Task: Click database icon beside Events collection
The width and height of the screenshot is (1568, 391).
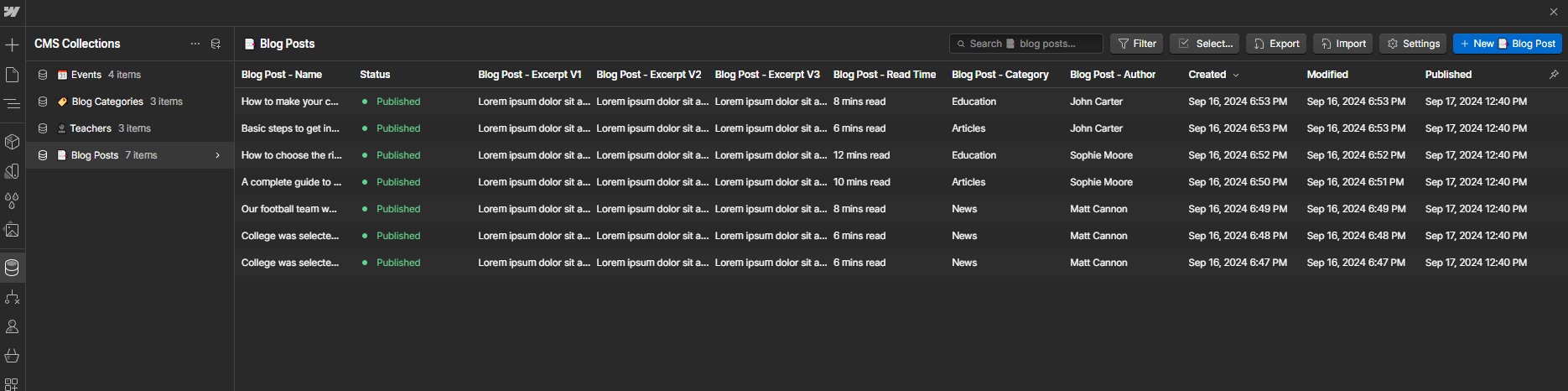Action: [43, 75]
